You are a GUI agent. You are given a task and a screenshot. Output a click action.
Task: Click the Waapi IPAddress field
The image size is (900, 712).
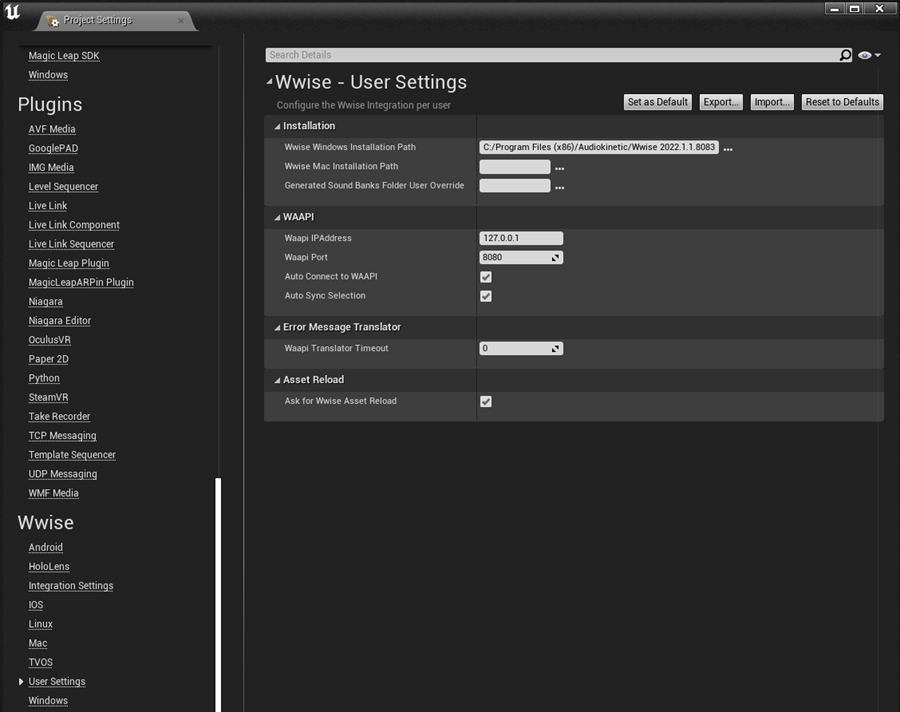[x=521, y=238]
